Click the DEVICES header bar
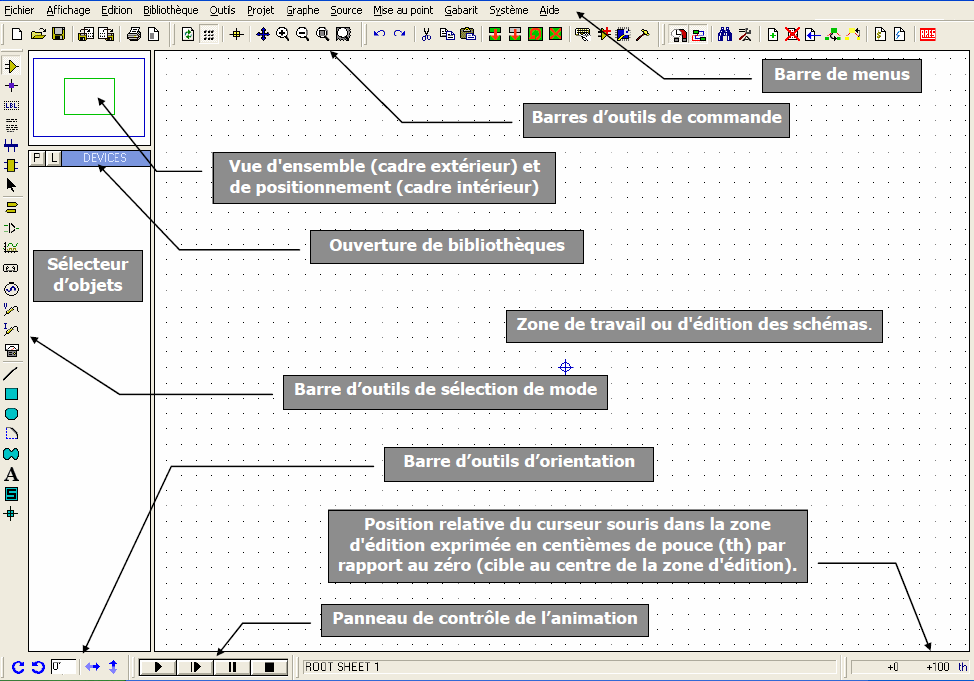This screenshot has width=974, height=681. tap(106, 158)
